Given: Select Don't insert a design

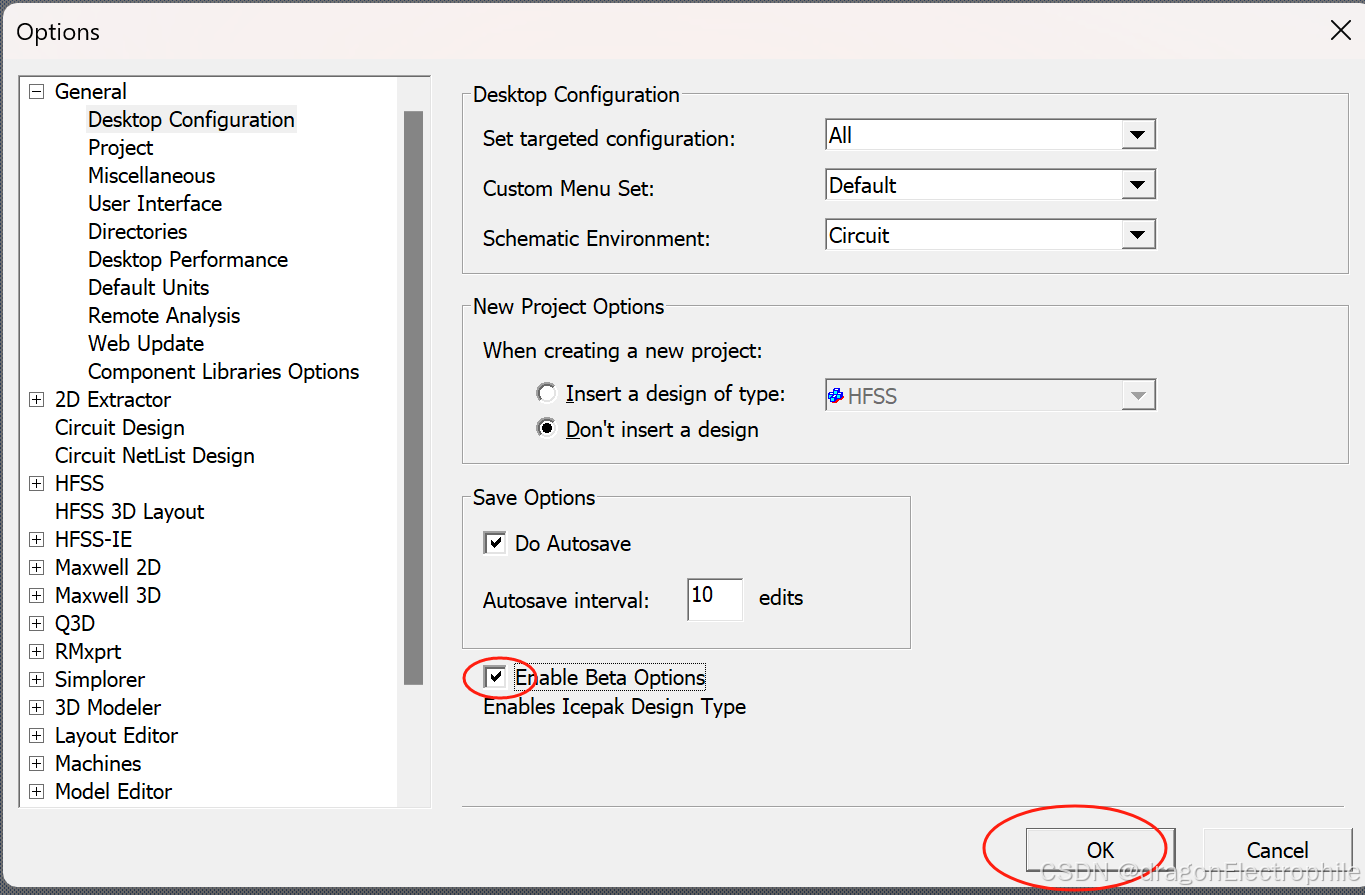Looking at the screenshot, I should pyautogui.click(x=547, y=429).
